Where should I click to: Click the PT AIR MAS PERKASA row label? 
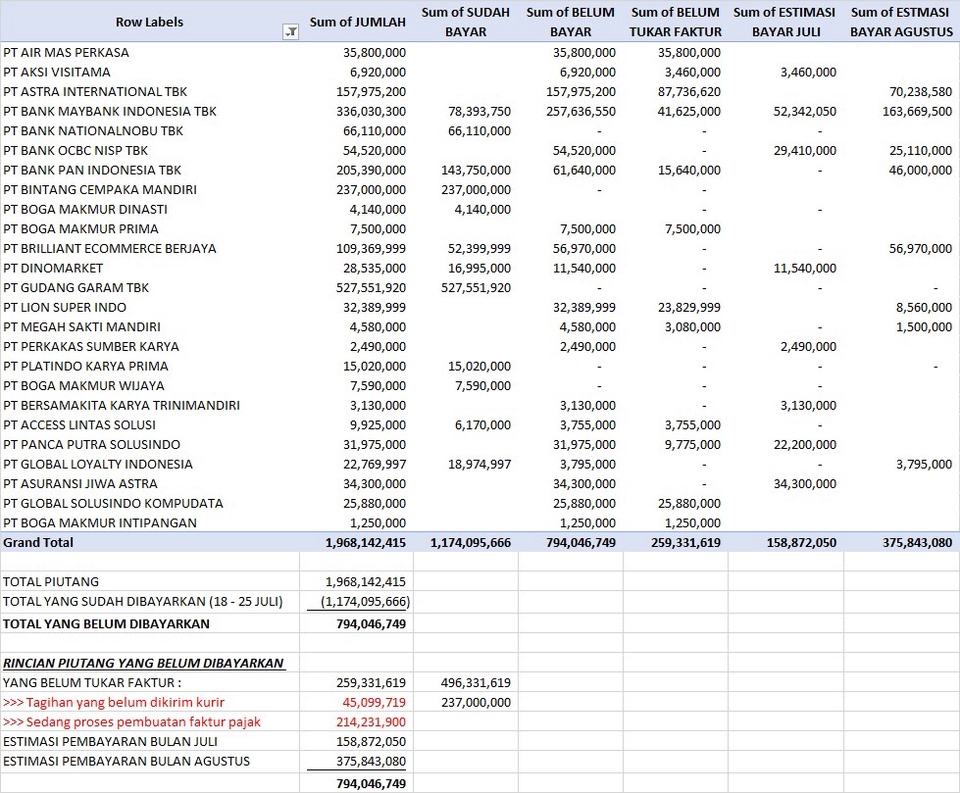click(x=66, y=53)
